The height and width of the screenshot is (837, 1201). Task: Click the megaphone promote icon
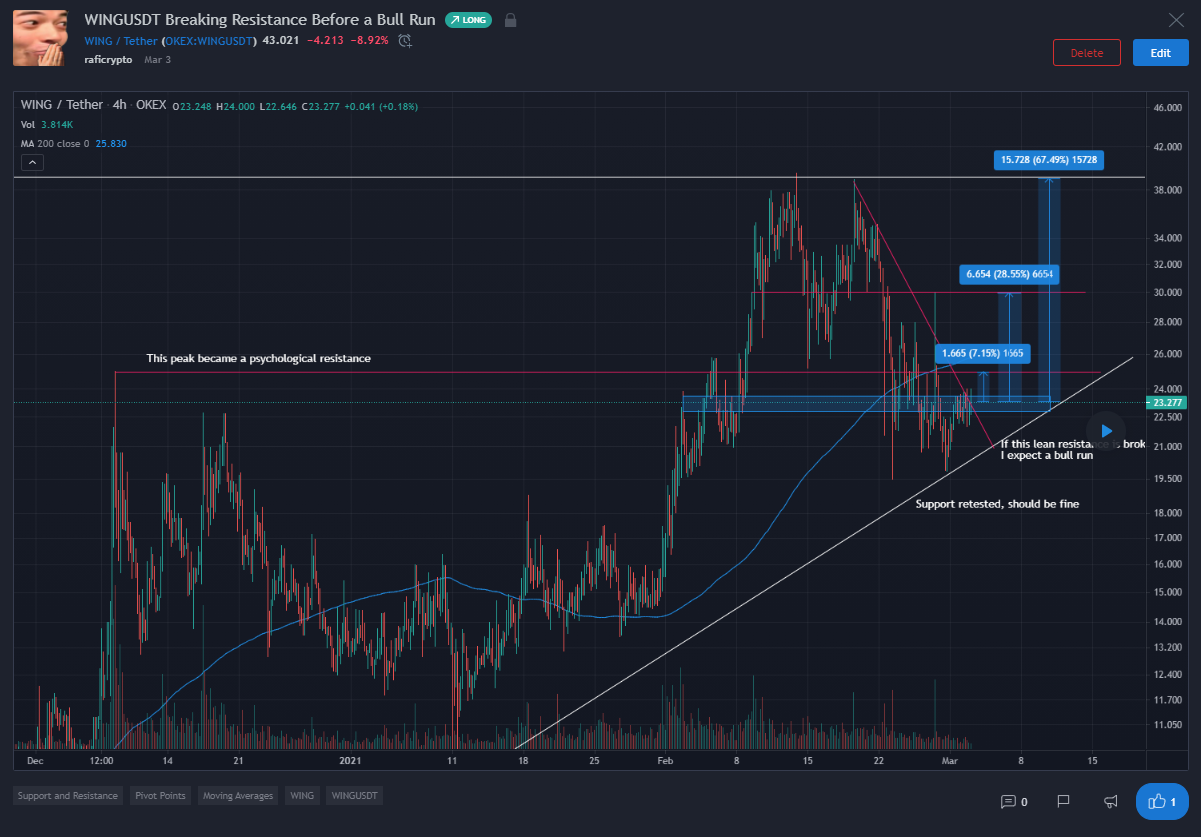click(1110, 801)
